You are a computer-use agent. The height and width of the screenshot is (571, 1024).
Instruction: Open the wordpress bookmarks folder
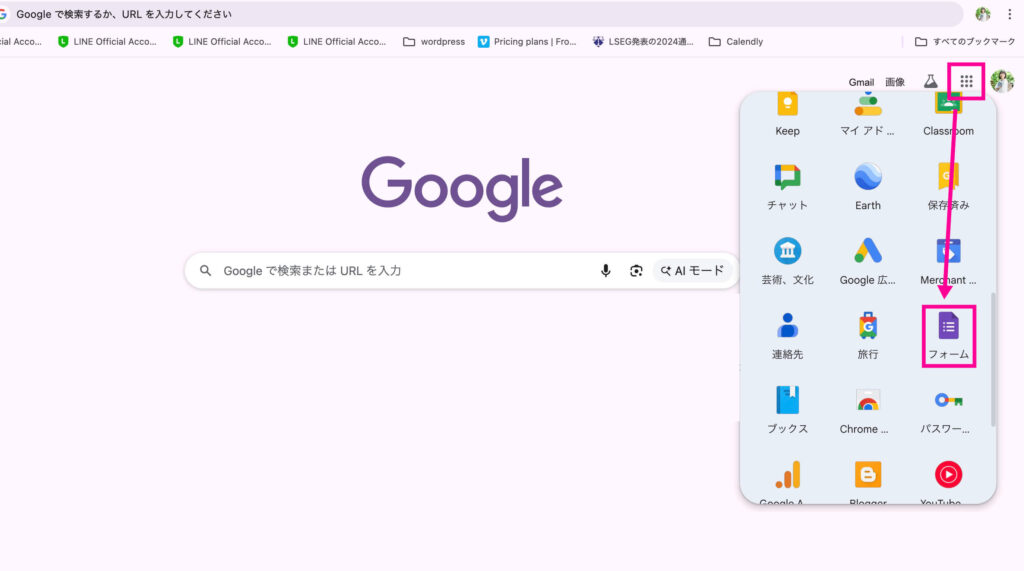pyautogui.click(x=434, y=42)
